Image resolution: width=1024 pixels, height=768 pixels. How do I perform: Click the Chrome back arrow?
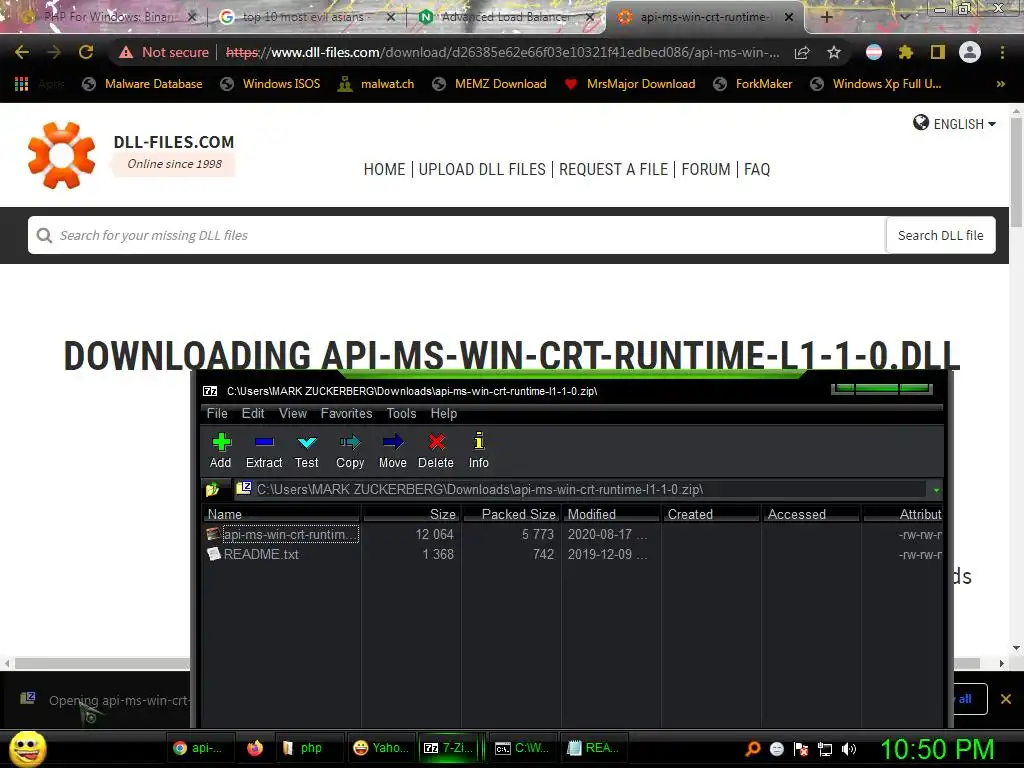coord(22,52)
